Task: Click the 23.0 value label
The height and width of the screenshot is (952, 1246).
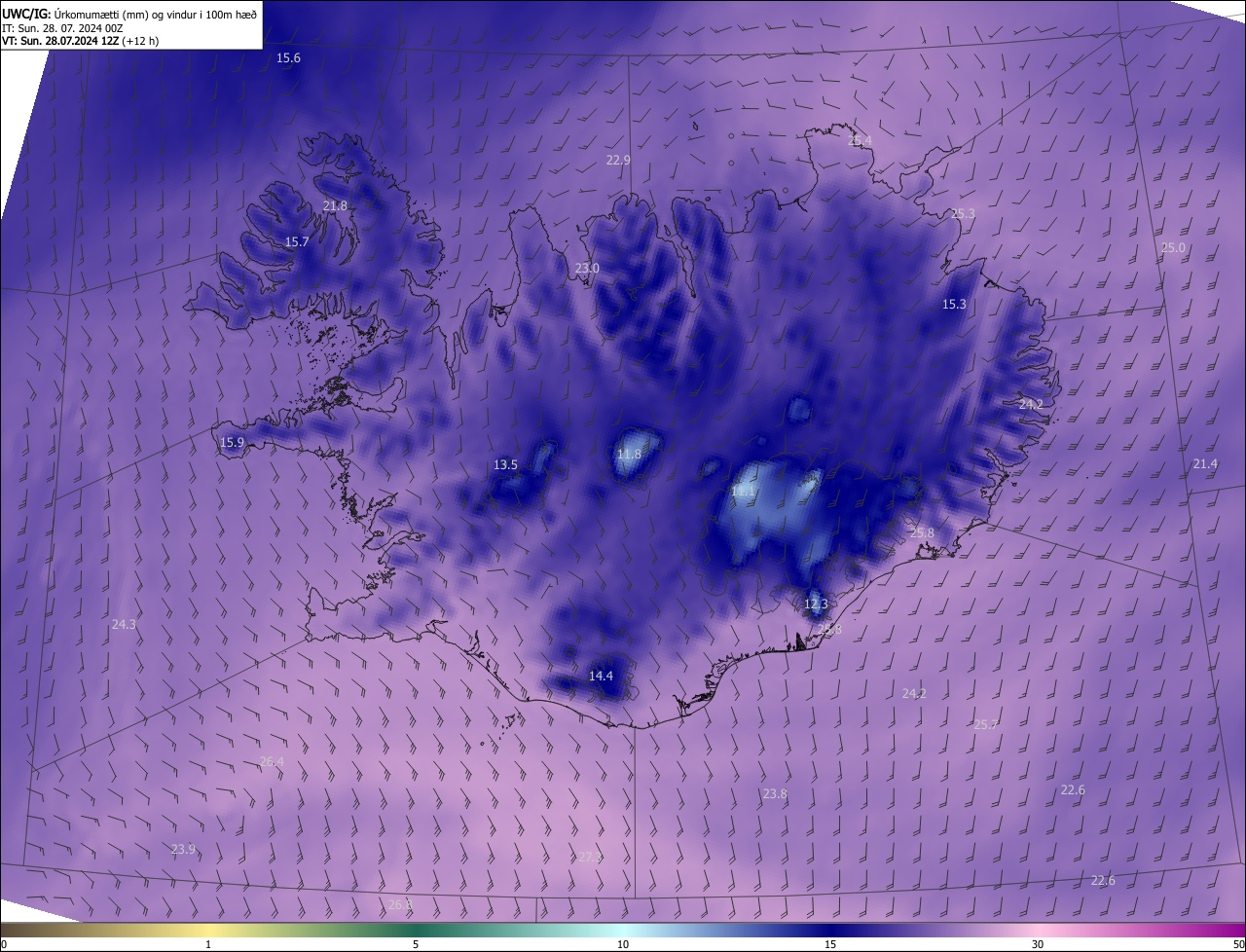Action: 587,268
